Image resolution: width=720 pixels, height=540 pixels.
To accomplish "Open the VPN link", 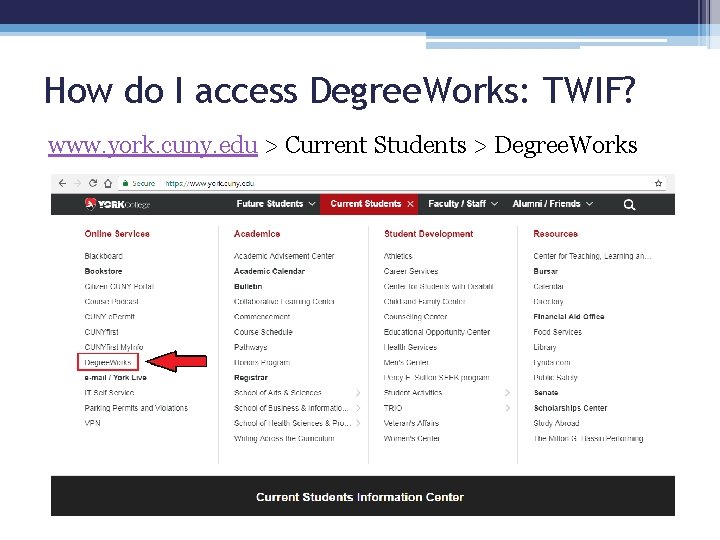I will pos(92,423).
